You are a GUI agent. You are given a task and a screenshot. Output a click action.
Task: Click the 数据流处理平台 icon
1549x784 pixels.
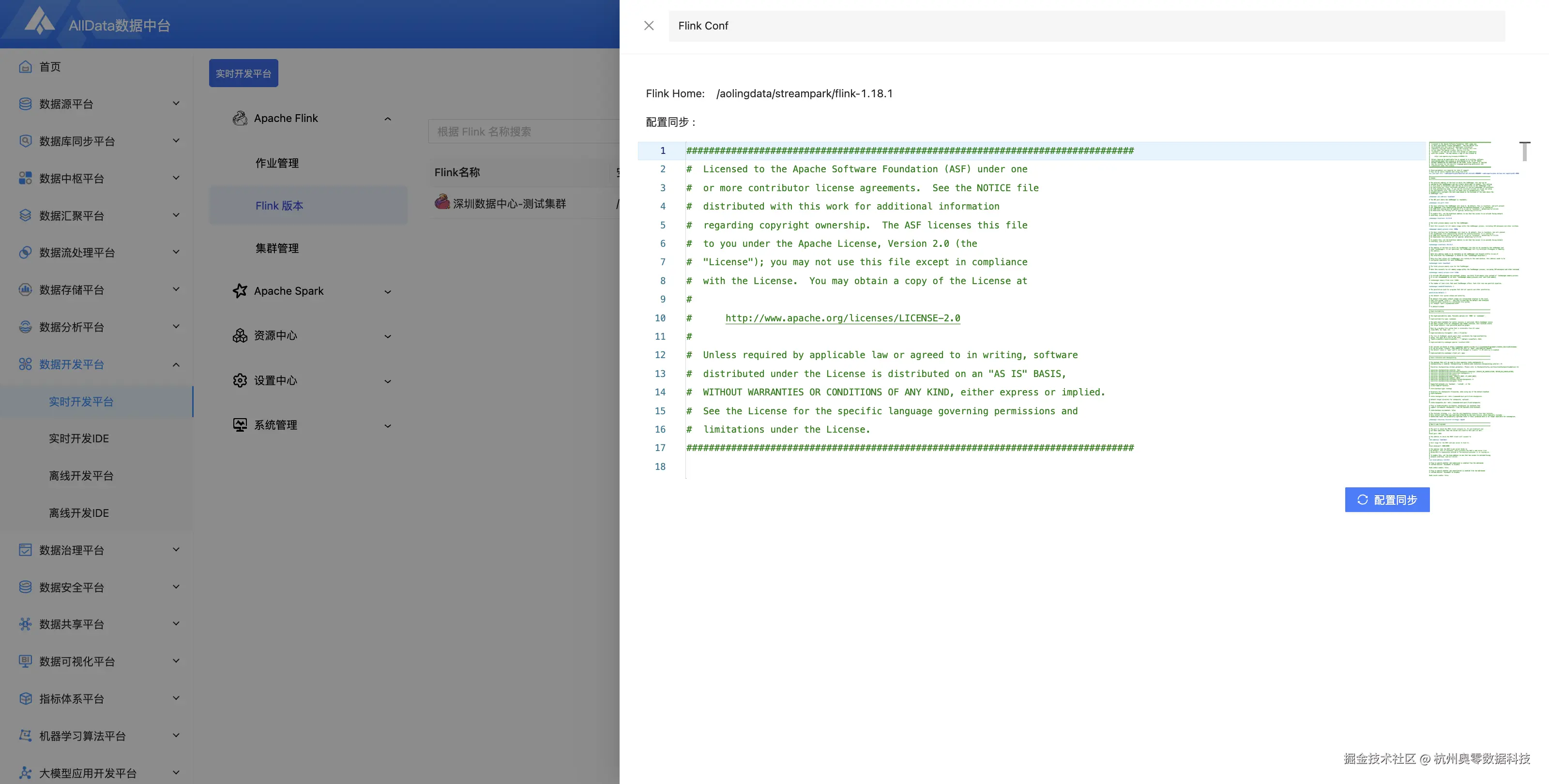tap(25, 253)
